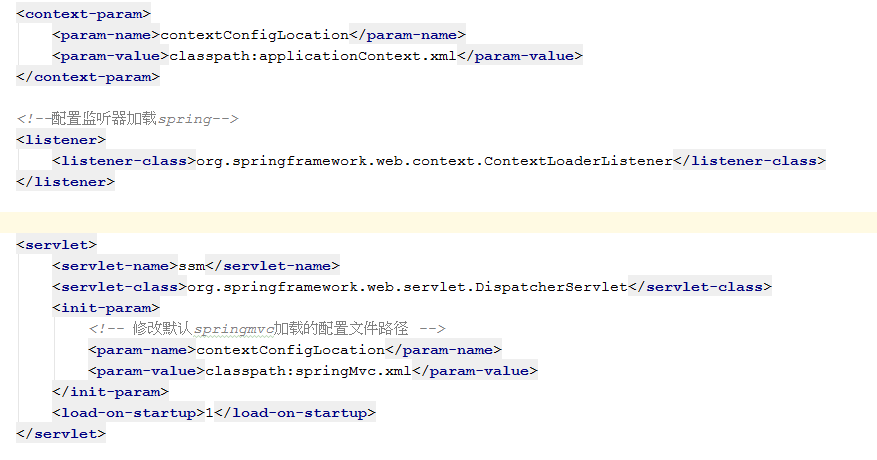877x460 pixels.
Task: Click contextConfigLocation inside init-param
Action: (x=290, y=350)
